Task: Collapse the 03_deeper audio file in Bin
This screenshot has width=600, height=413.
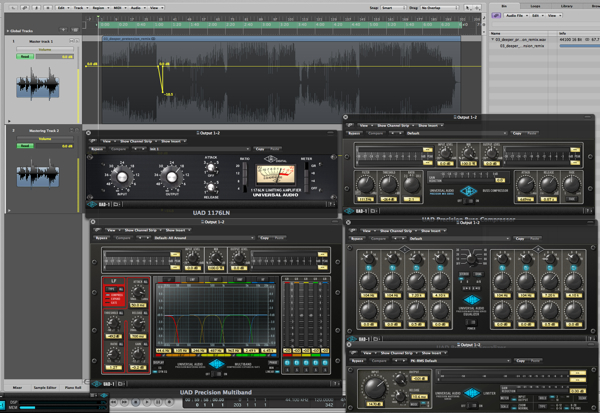Action: (493, 39)
